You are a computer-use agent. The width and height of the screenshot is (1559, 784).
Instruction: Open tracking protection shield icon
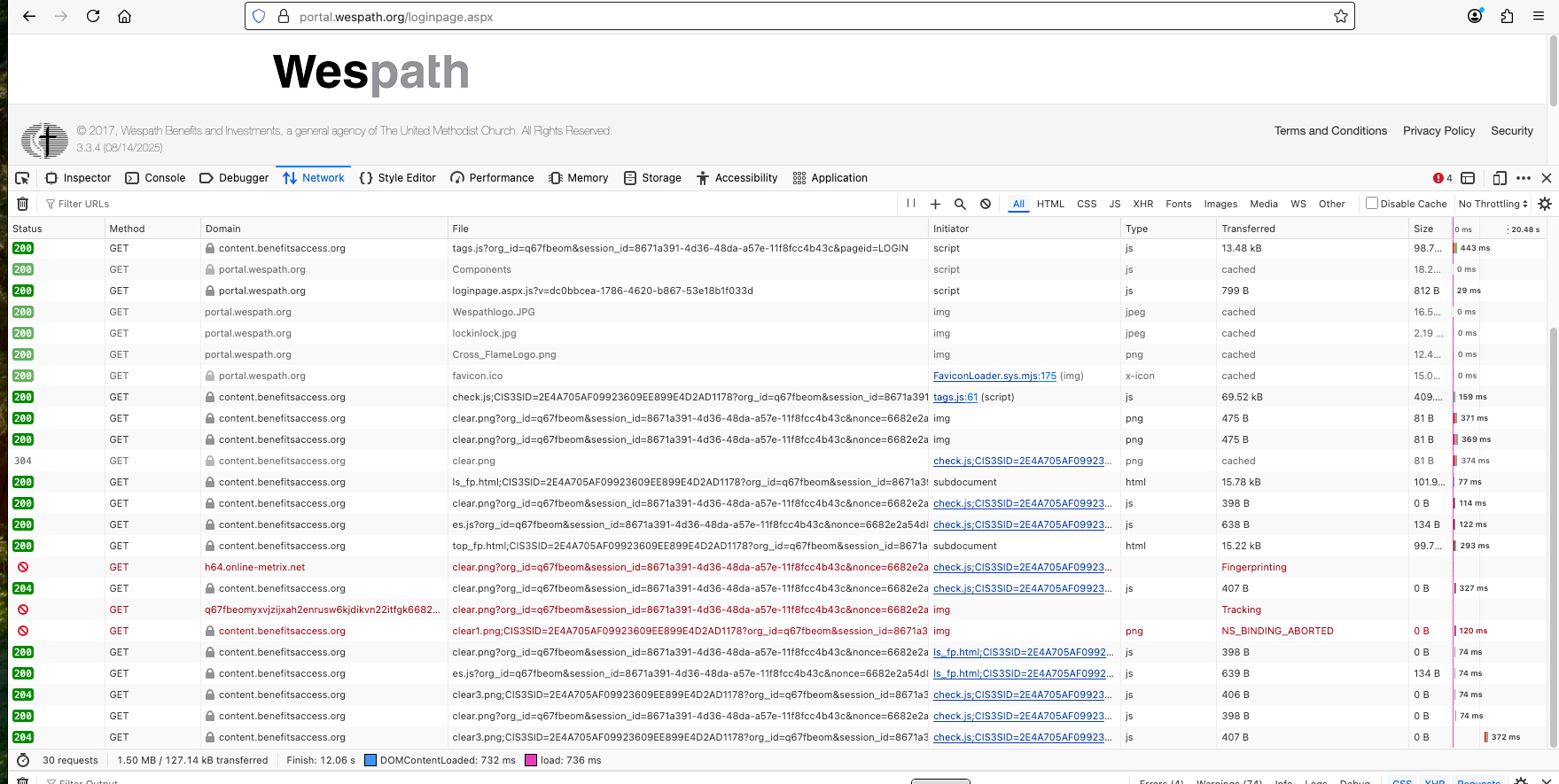[x=259, y=16]
